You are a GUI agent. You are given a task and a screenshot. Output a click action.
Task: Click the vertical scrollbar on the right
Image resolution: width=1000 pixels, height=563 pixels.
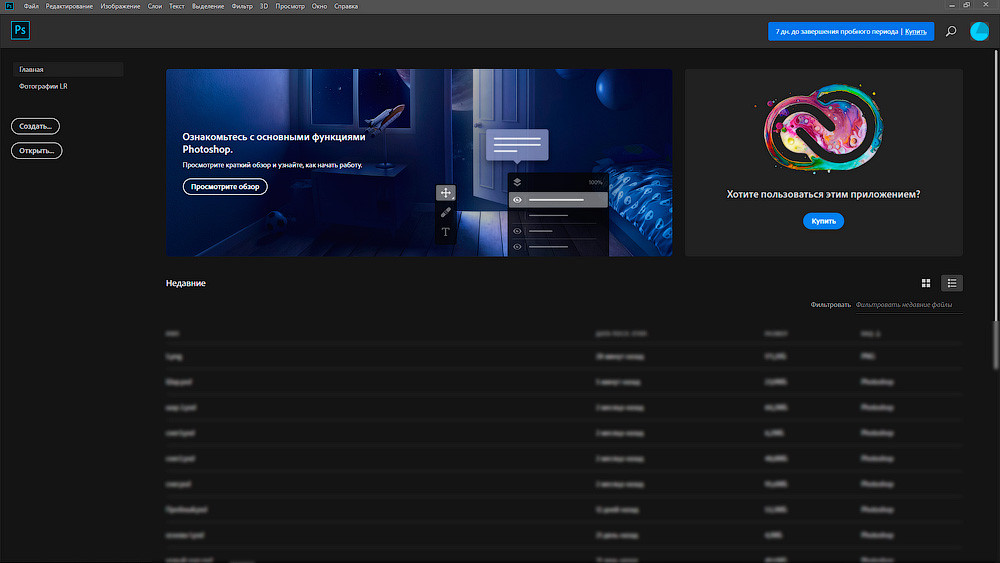pyautogui.click(x=996, y=210)
